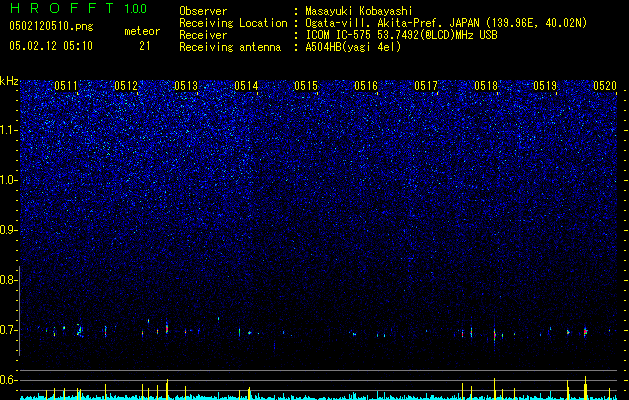Click the 0.7 kHz axis label
This screenshot has width=629, height=400.
(8, 330)
